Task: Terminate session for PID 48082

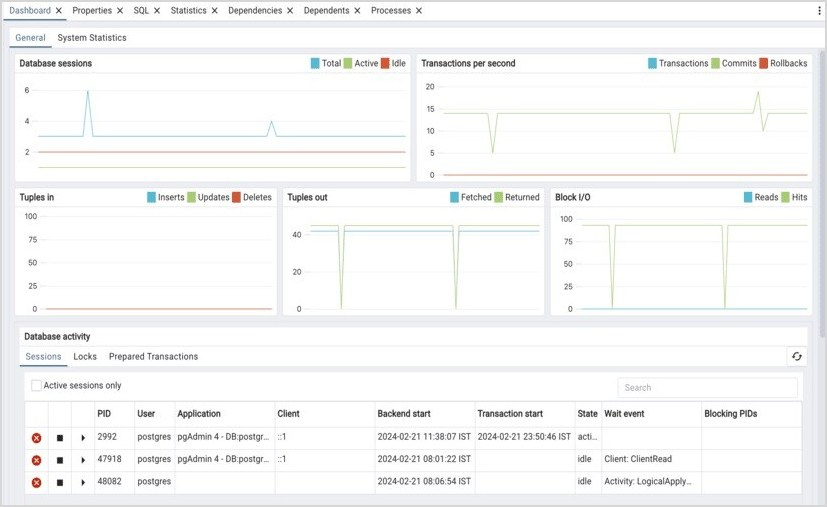Action: [x=36, y=482]
